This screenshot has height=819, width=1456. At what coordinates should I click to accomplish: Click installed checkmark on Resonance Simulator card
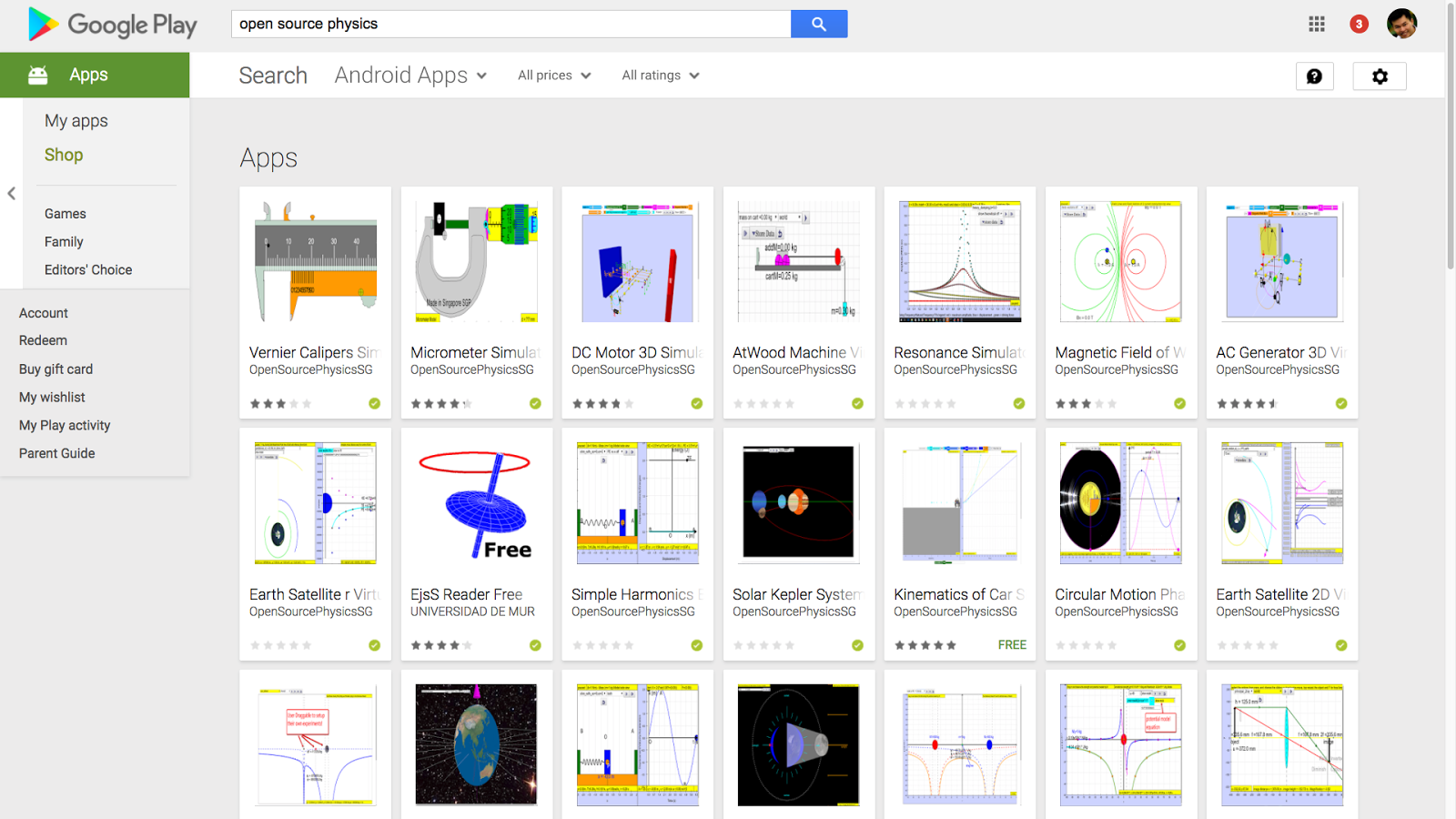tap(1018, 403)
